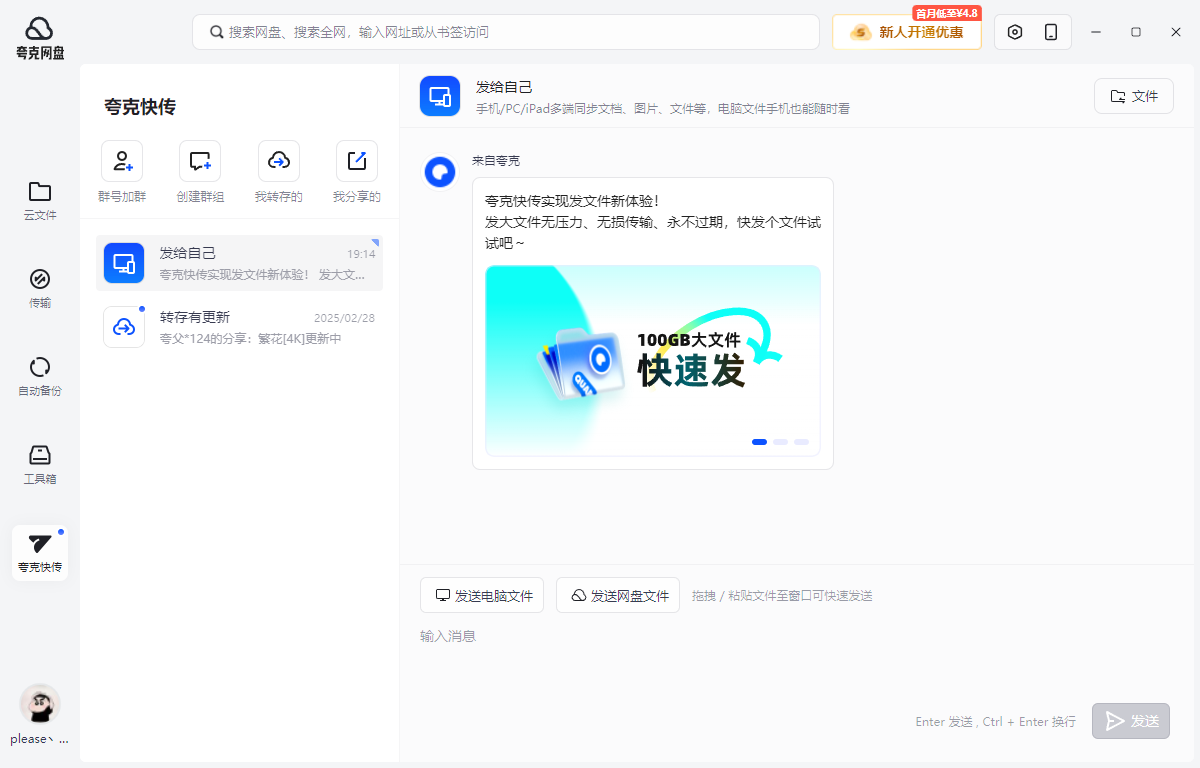Select the 夸克快传 sidebar tab
Viewport: 1200px width, 768px height.
coord(40,553)
